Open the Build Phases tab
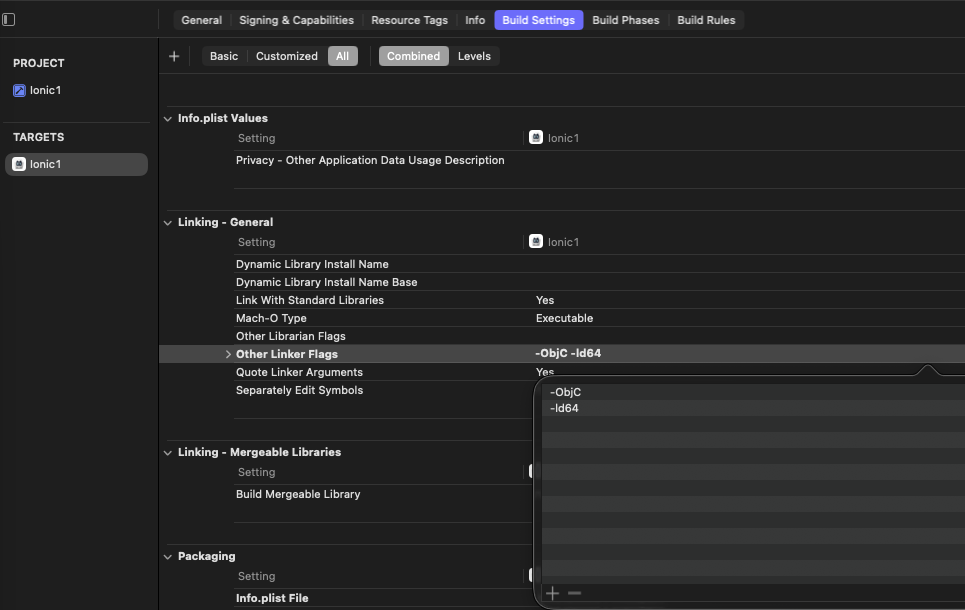This screenshot has height=610, width=965. click(x=625, y=20)
